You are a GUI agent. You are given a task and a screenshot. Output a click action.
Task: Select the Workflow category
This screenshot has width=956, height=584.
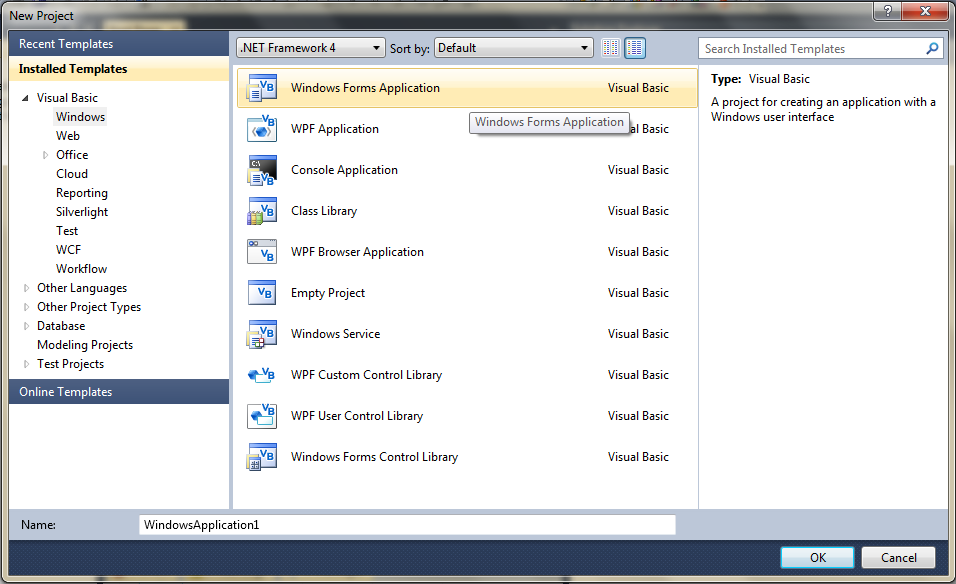[81, 269]
